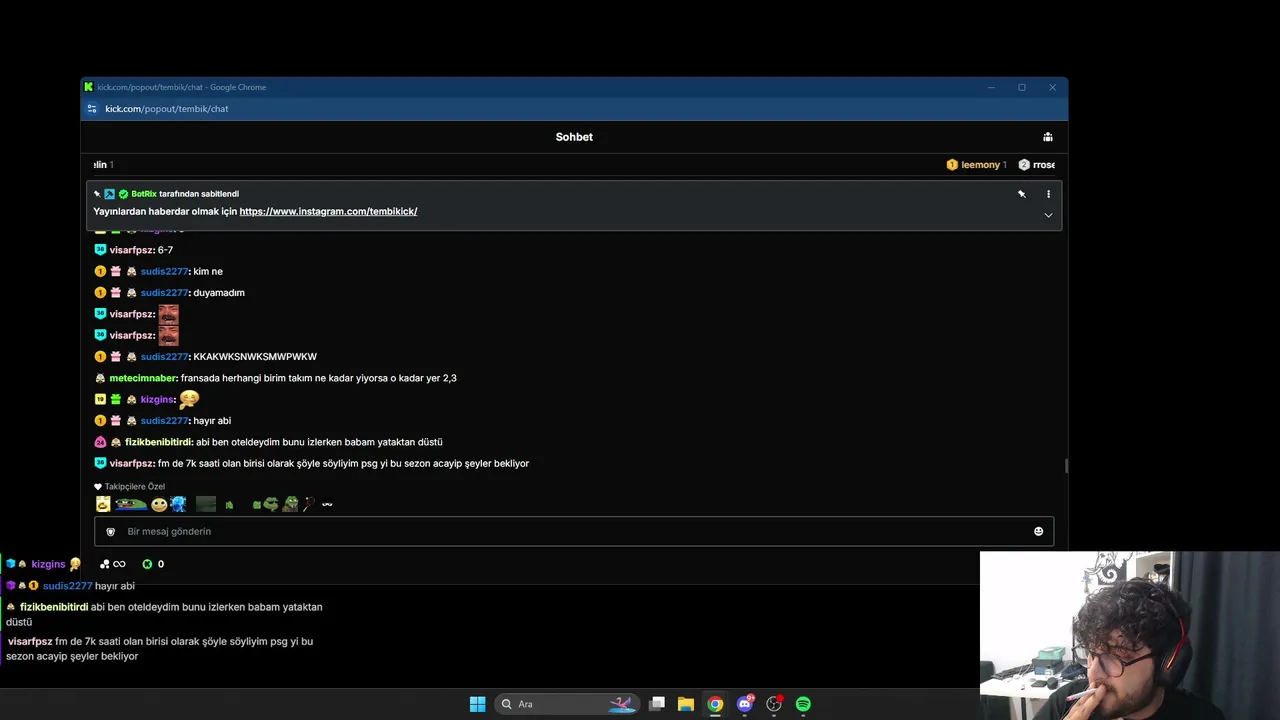This screenshot has height=720, width=1280.
Task: Insert the lying Pepe frog emote
Action: tap(131, 504)
